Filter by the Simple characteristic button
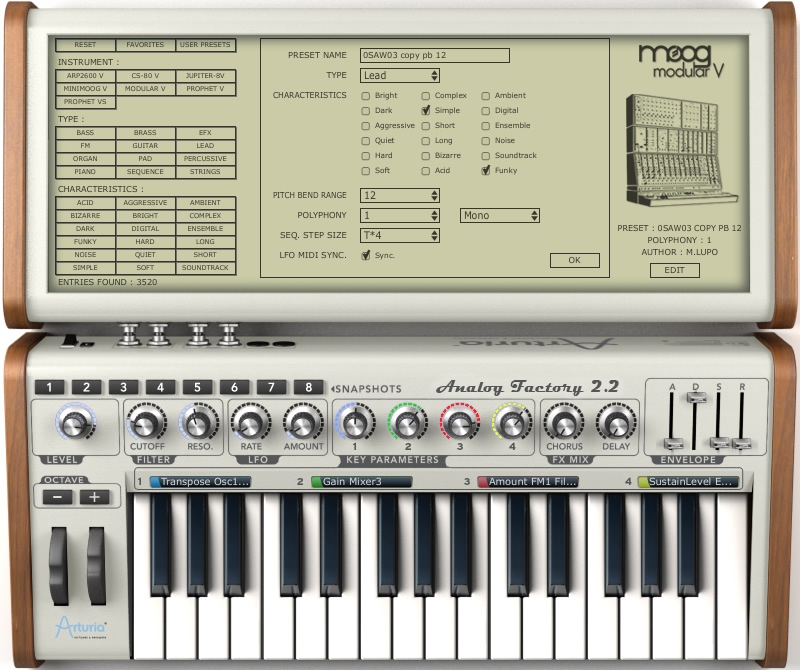Viewport: 800px width, 670px height. pos(85,268)
